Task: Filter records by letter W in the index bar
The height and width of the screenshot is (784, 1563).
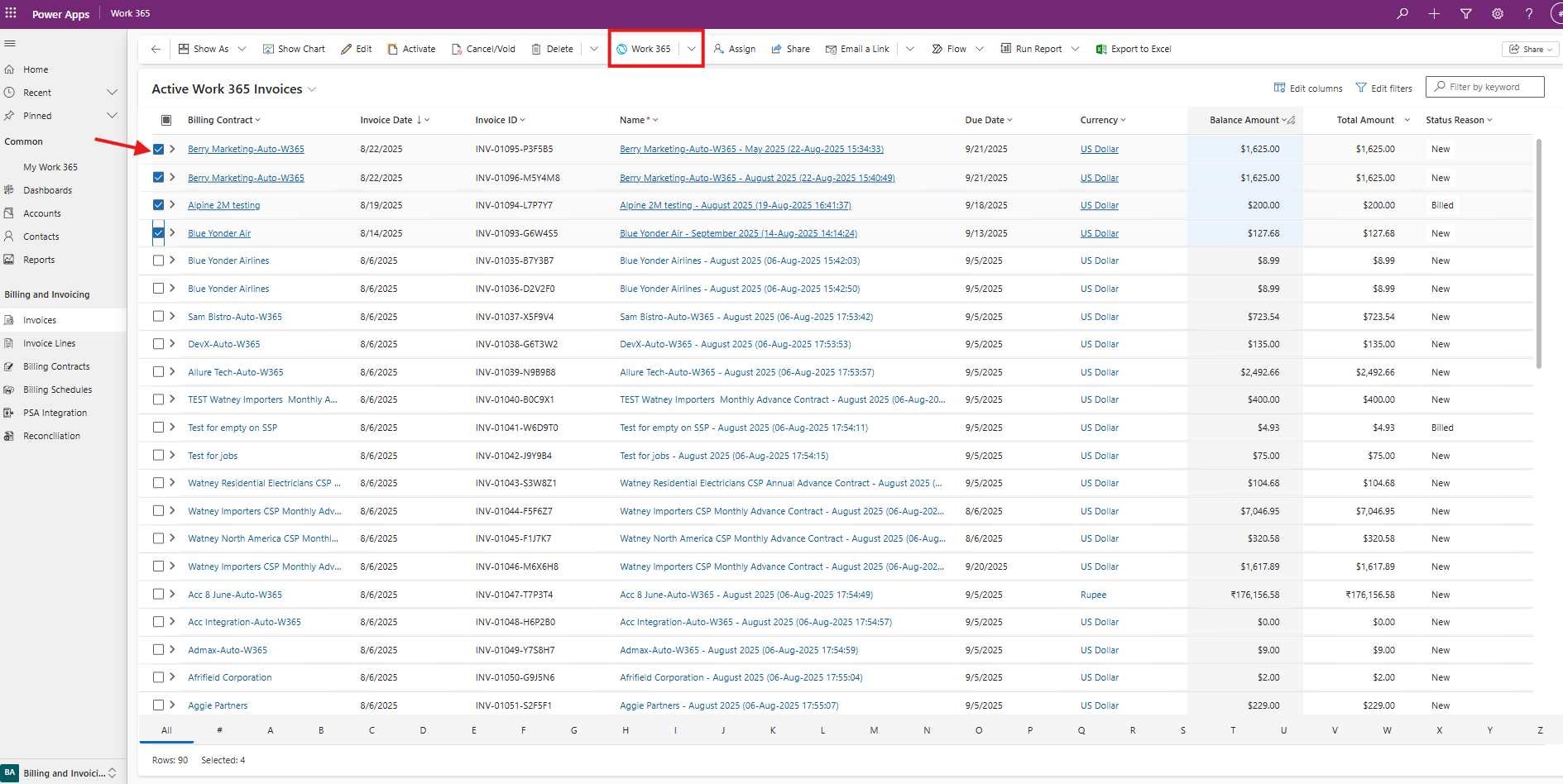Action: pyautogui.click(x=1387, y=730)
